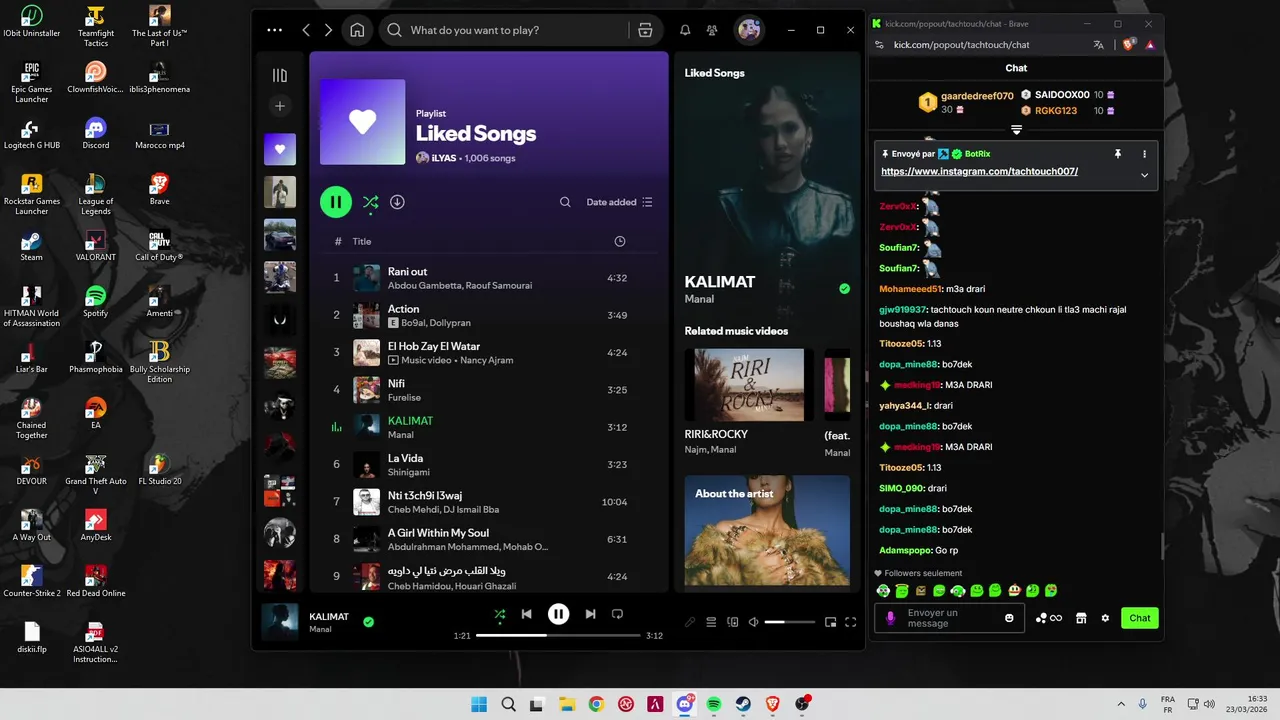
Task: Select La Vida by Shinigami
Action: click(490, 464)
